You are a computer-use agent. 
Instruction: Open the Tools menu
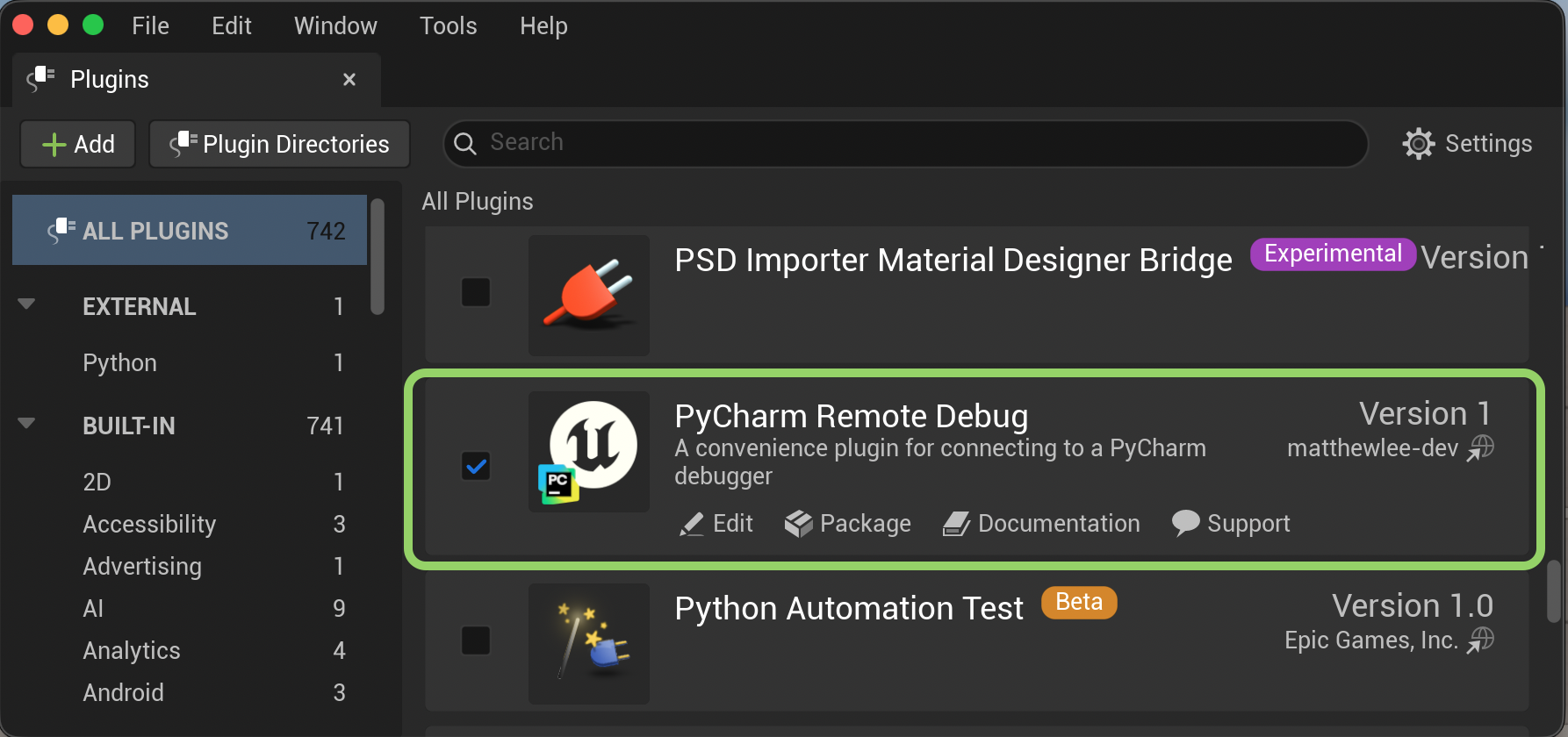pos(449,26)
